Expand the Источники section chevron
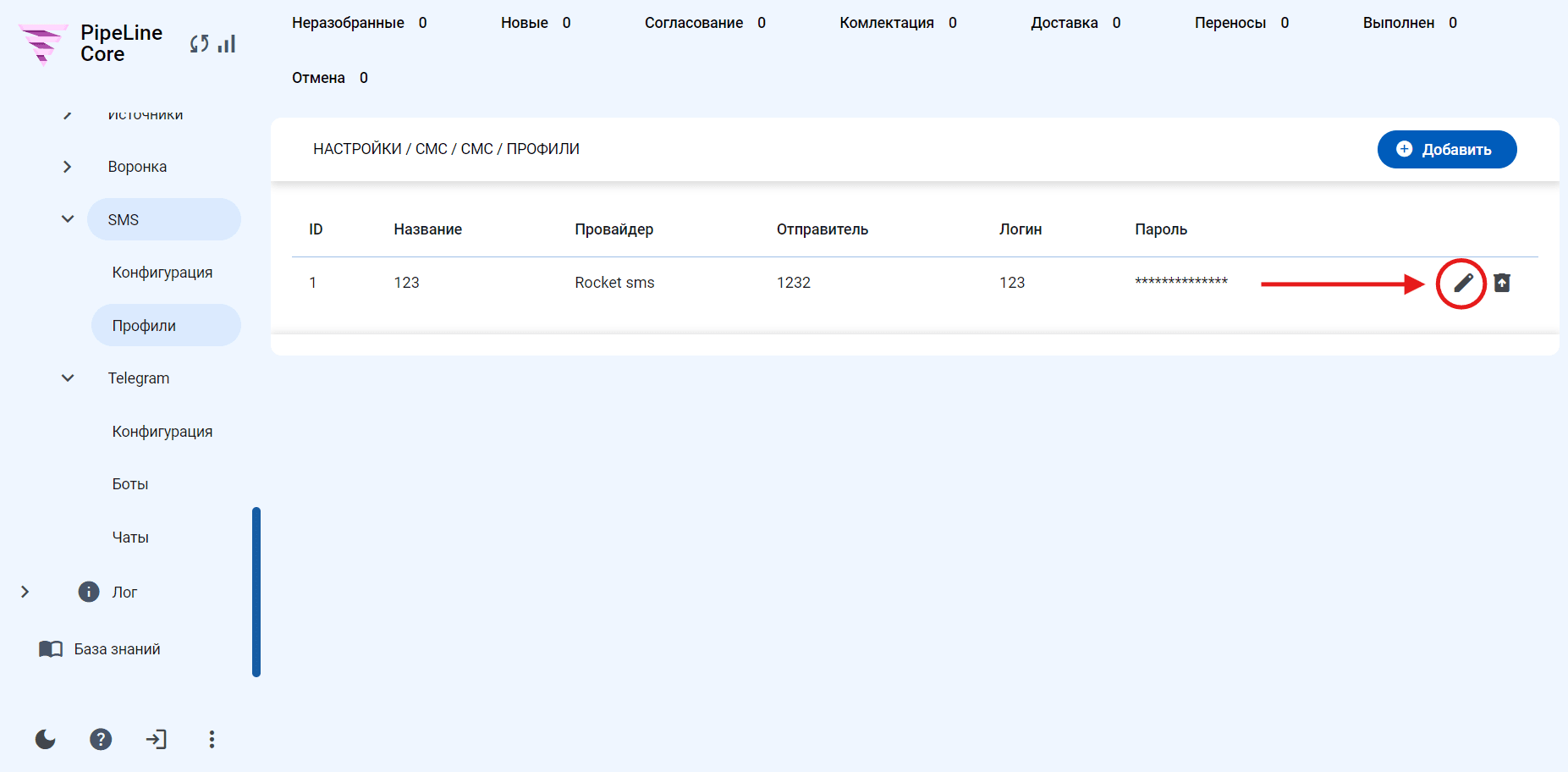The image size is (1568, 772). [67, 114]
